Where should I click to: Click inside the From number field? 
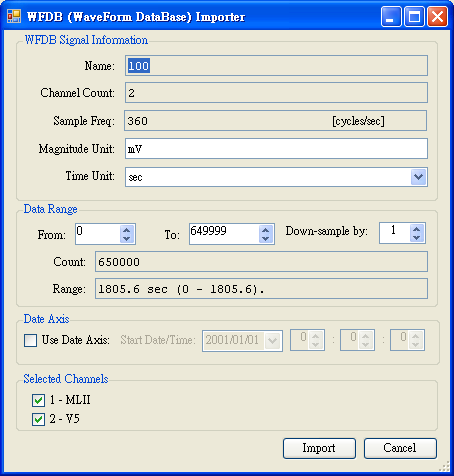pyautogui.click(x=97, y=234)
